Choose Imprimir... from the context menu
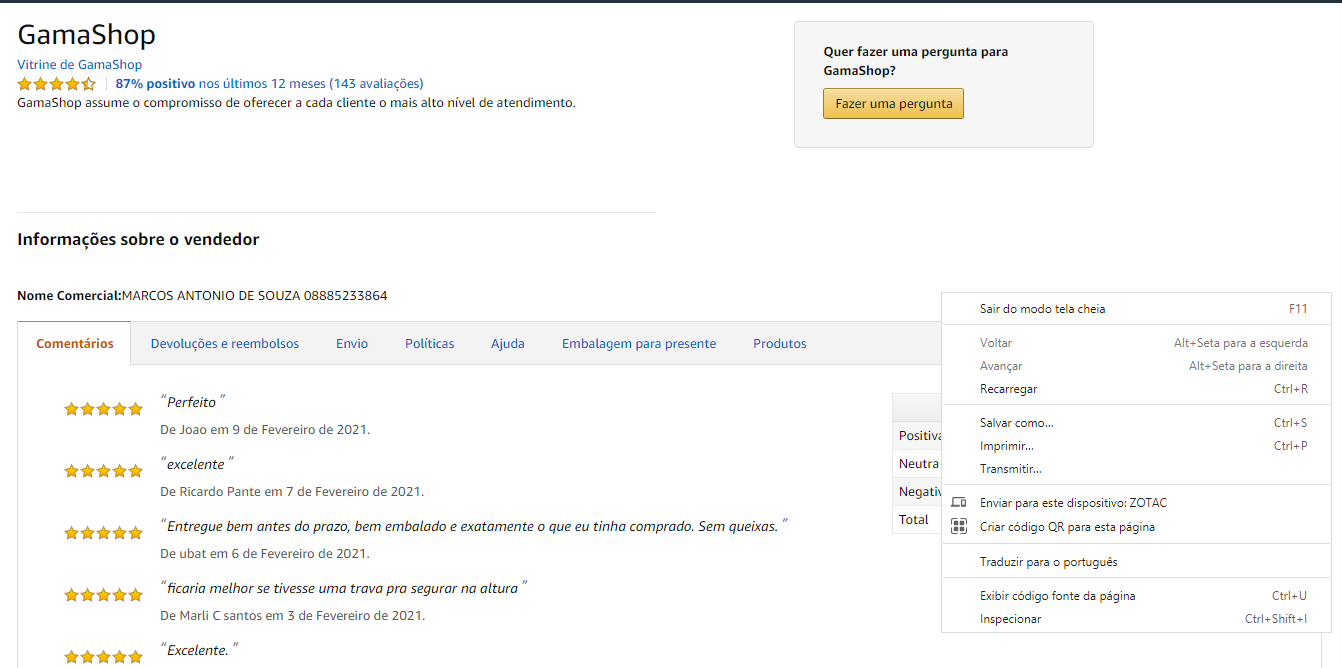The width and height of the screenshot is (1342, 668). (x=1006, y=446)
